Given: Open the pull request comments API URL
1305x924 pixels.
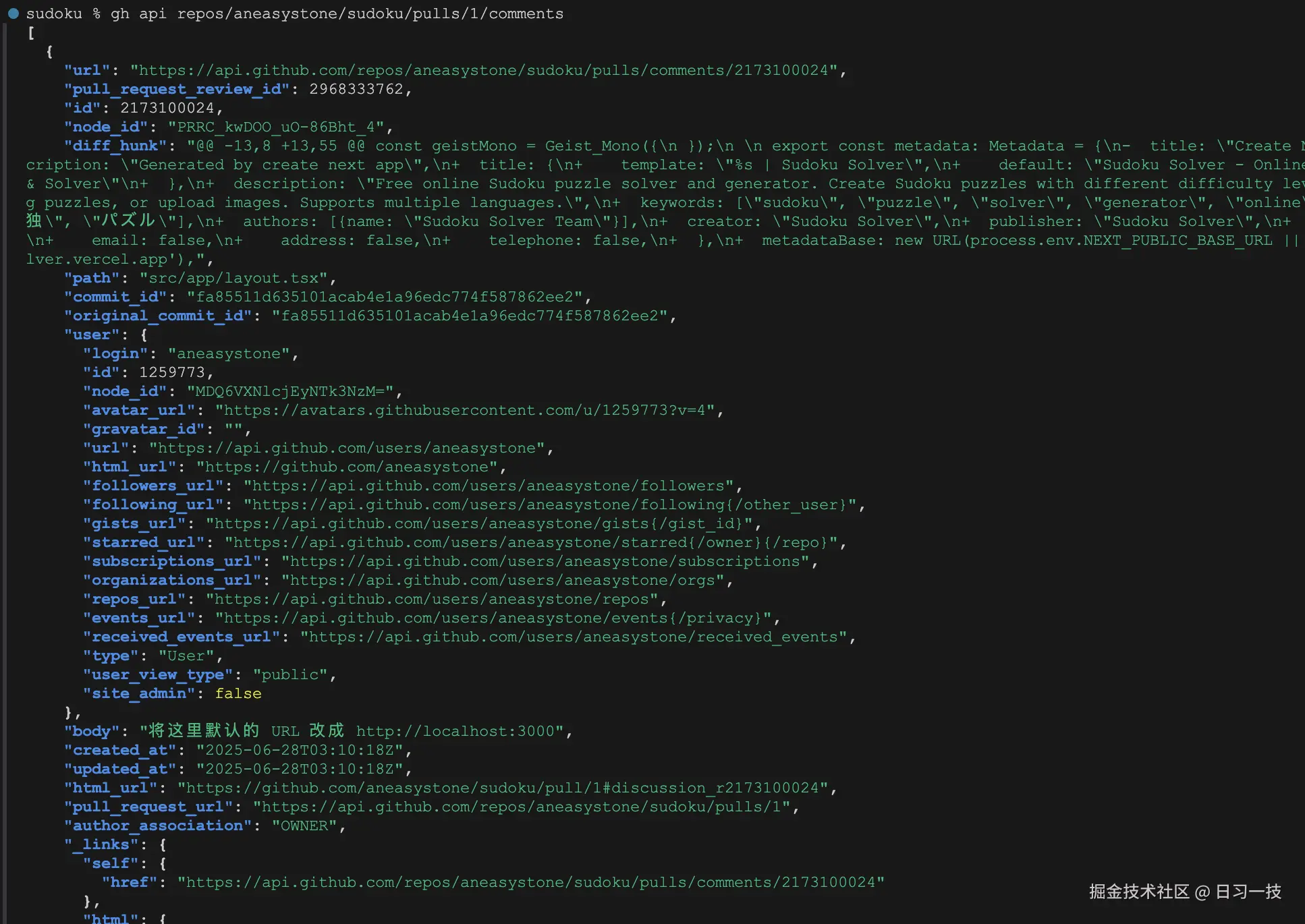Looking at the screenshot, I should click(x=487, y=70).
